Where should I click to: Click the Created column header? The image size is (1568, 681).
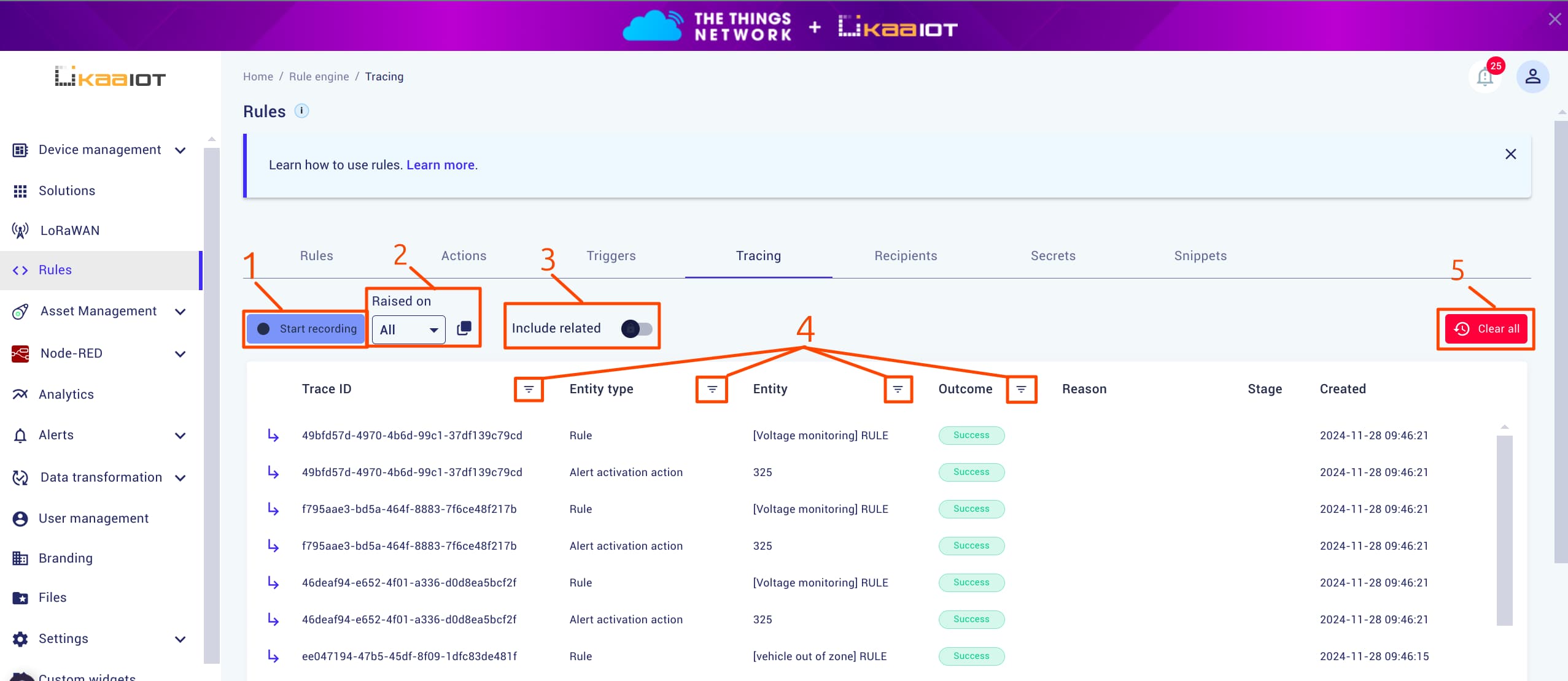[x=1343, y=390]
